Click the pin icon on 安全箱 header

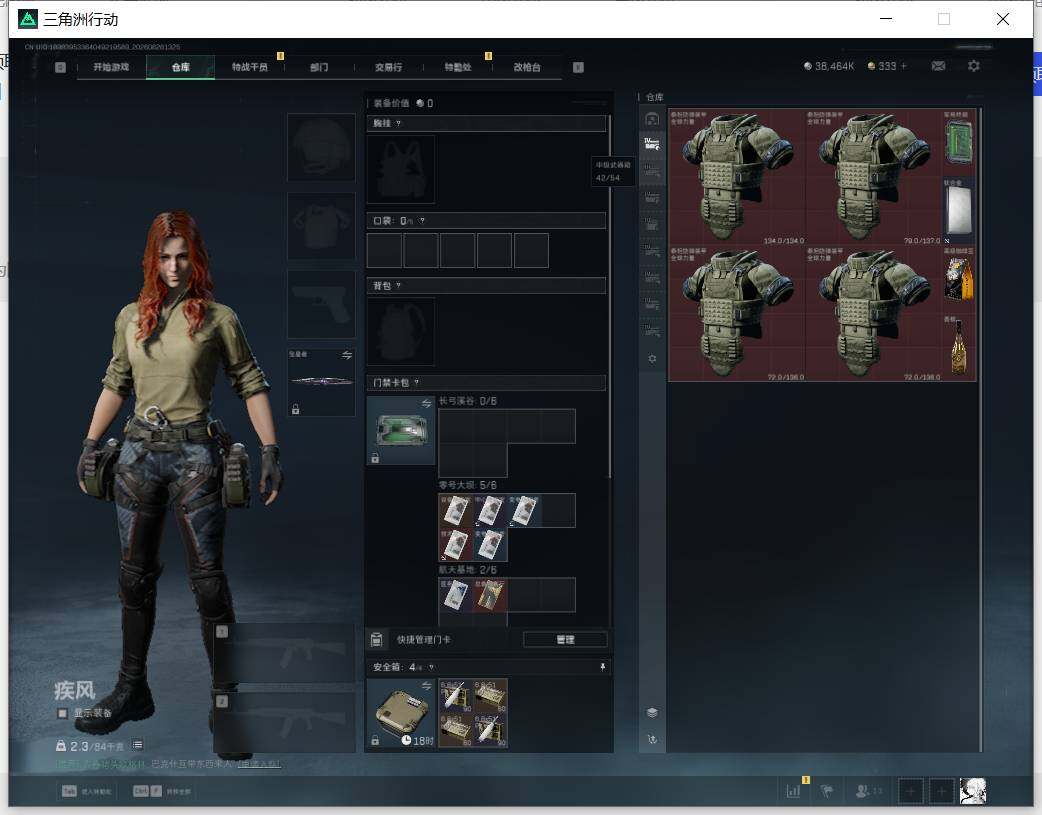[x=603, y=667]
